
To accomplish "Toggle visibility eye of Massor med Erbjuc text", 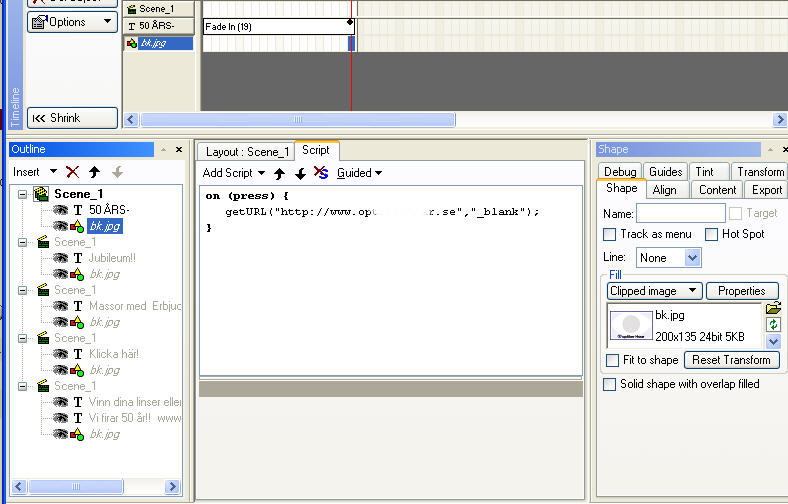I will 60,306.
